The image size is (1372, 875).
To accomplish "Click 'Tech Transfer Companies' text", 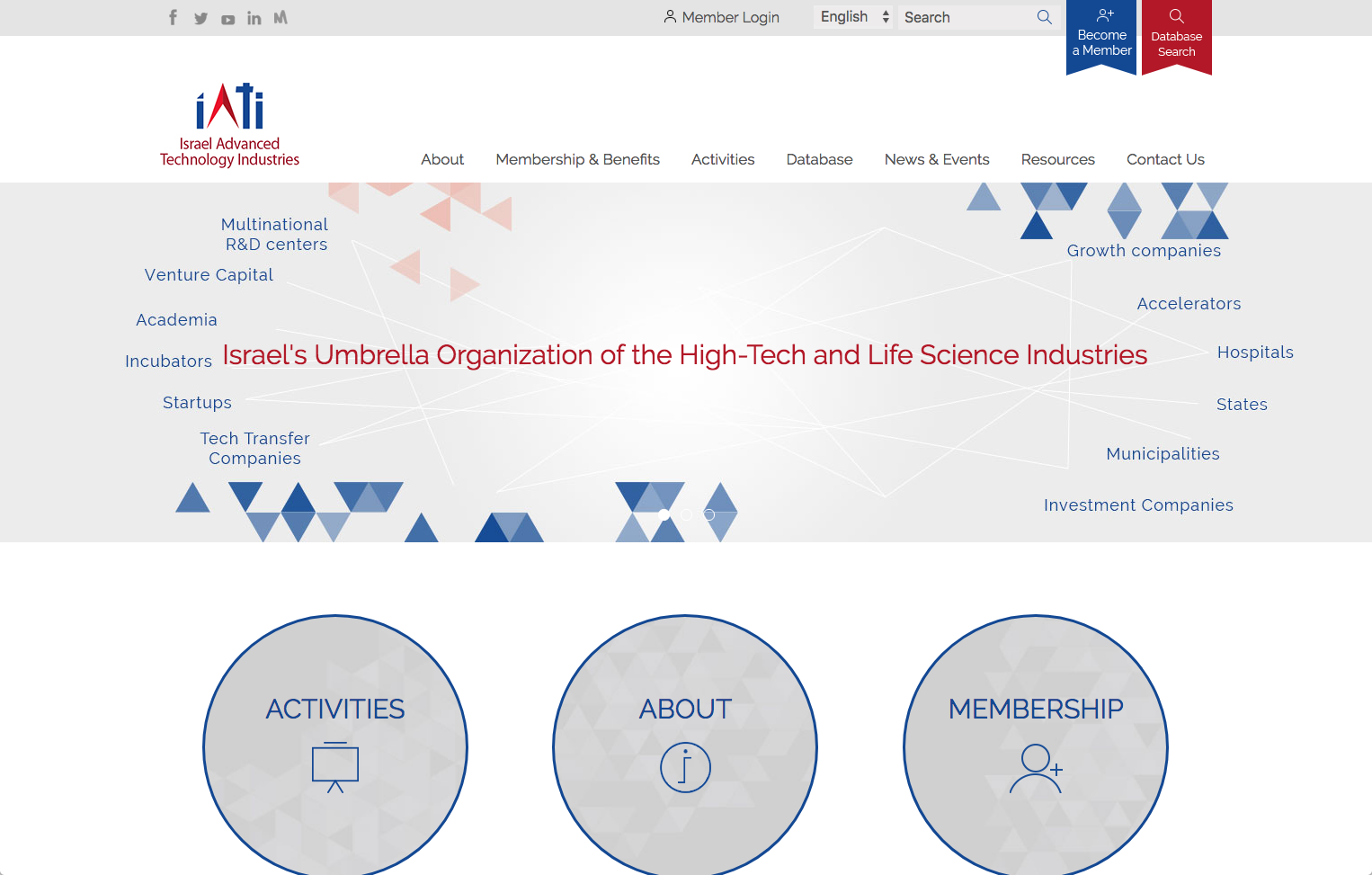I will pos(255,448).
